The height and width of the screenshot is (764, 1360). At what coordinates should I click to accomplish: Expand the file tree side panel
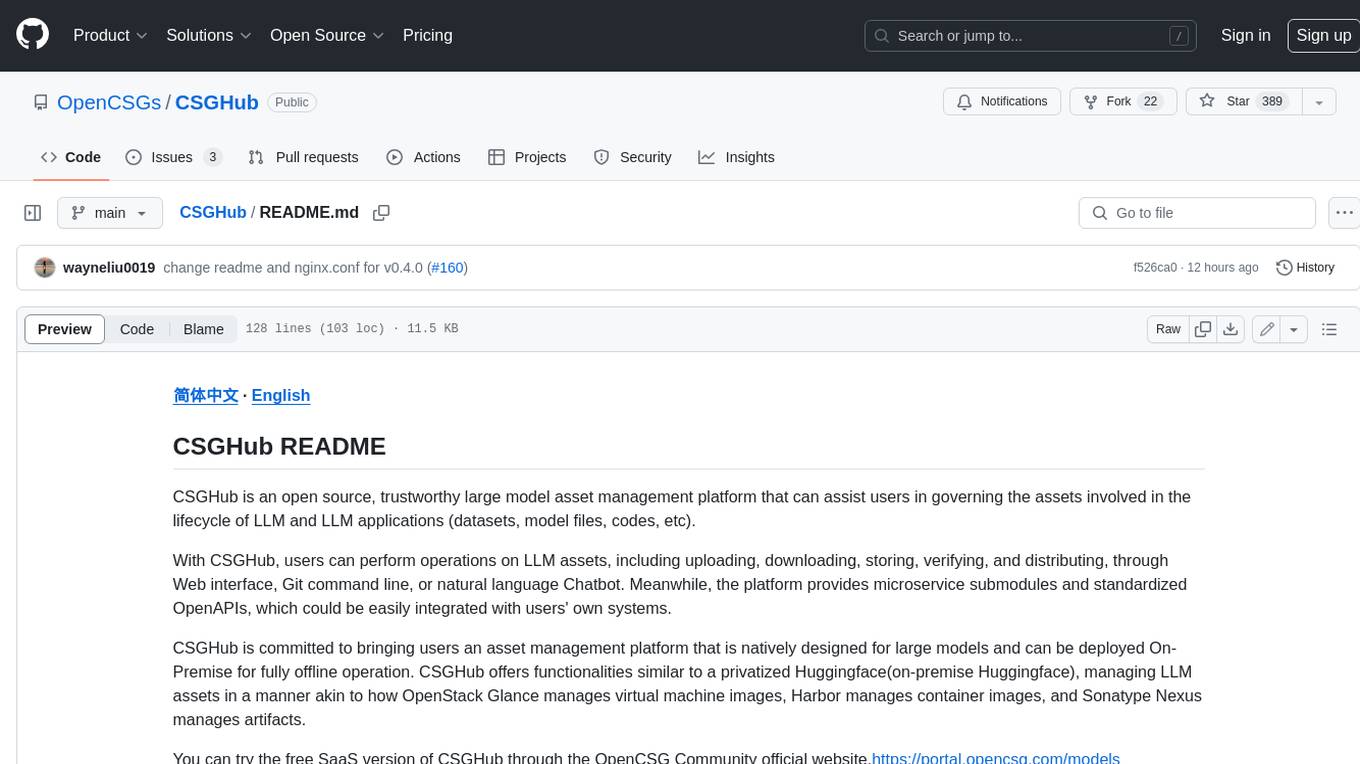click(32, 213)
